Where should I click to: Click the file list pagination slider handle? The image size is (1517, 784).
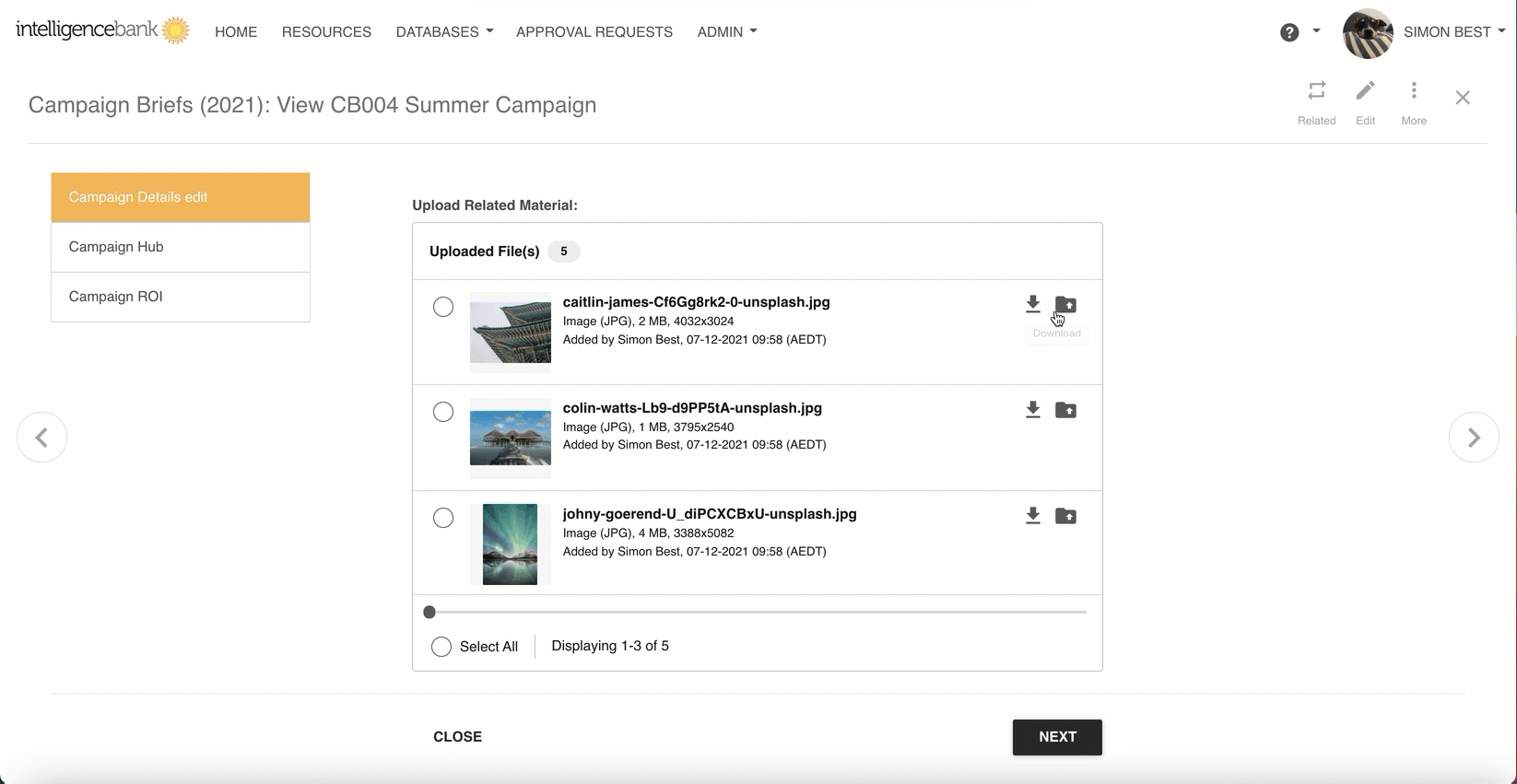pos(429,612)
